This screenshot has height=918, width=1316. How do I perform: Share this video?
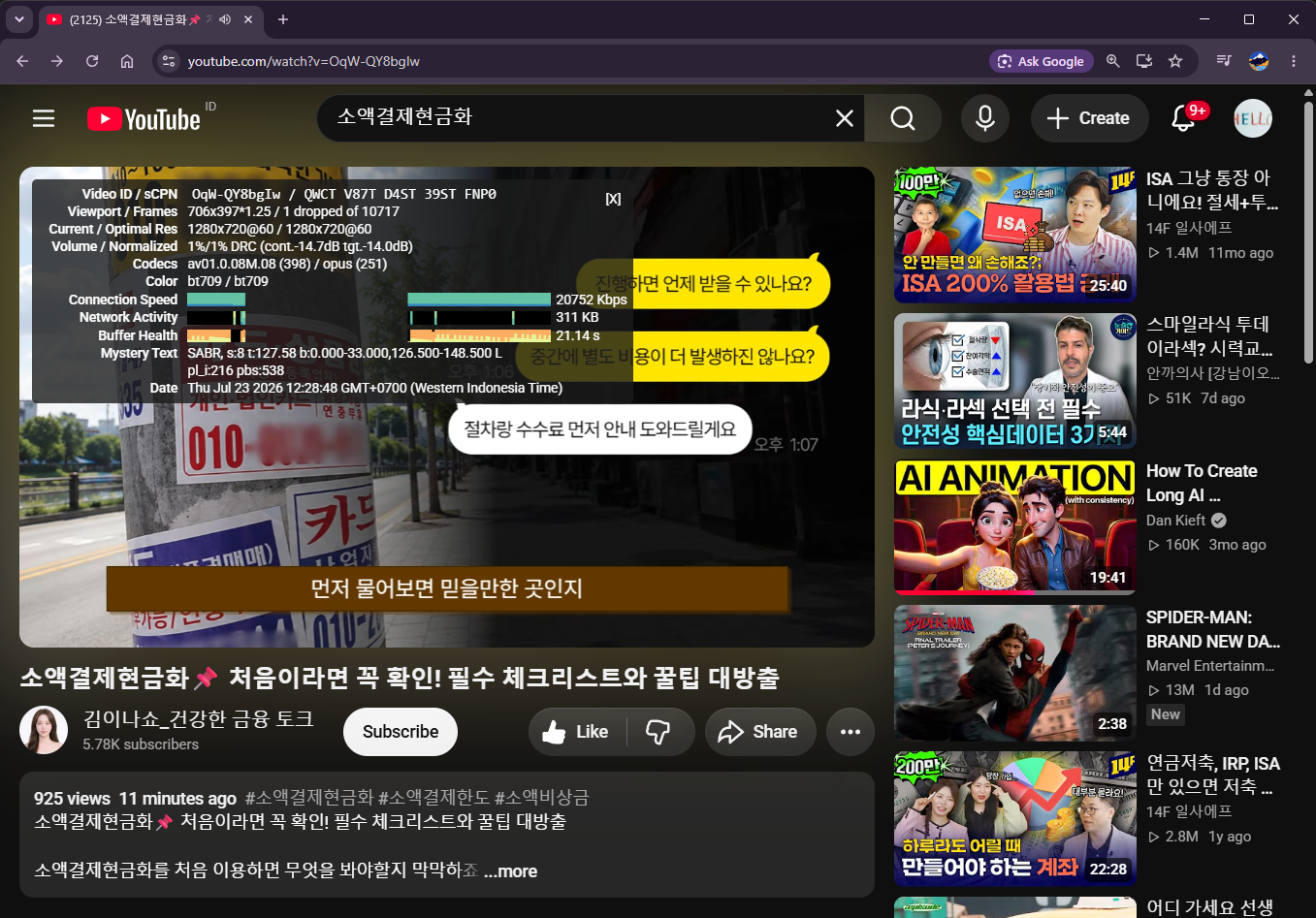pos(758,732)
